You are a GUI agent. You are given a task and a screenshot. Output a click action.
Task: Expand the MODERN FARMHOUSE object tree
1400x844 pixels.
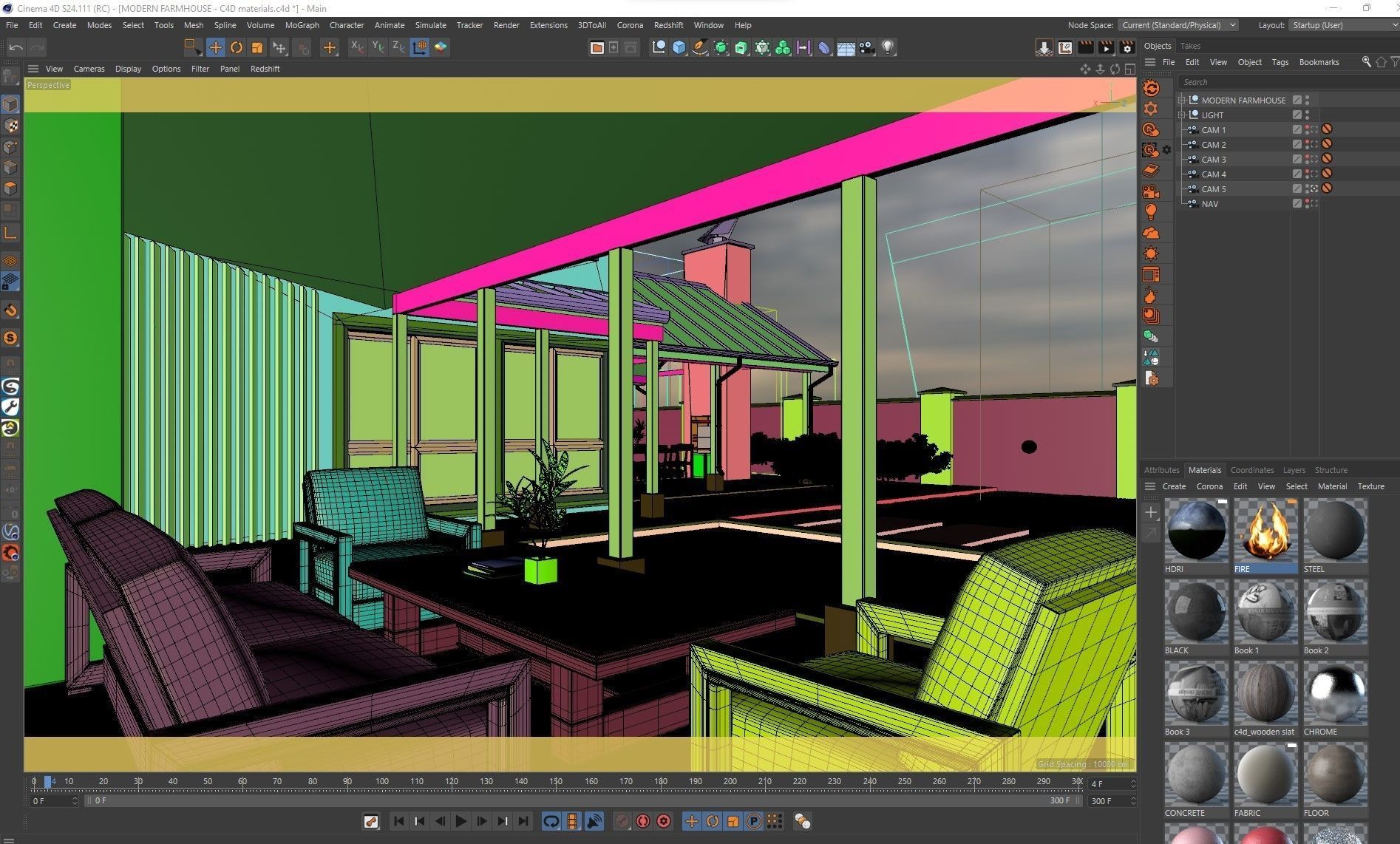coord(1182,100)
